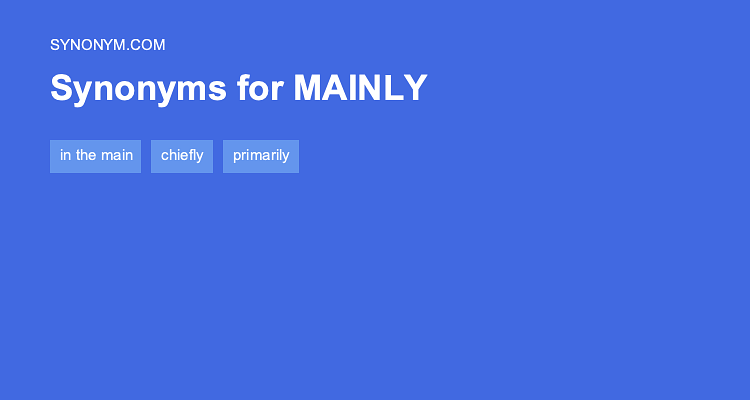Screen dimensions: 750x400
Task: Open the 'primarily' synonym tag
Action: 261,156
